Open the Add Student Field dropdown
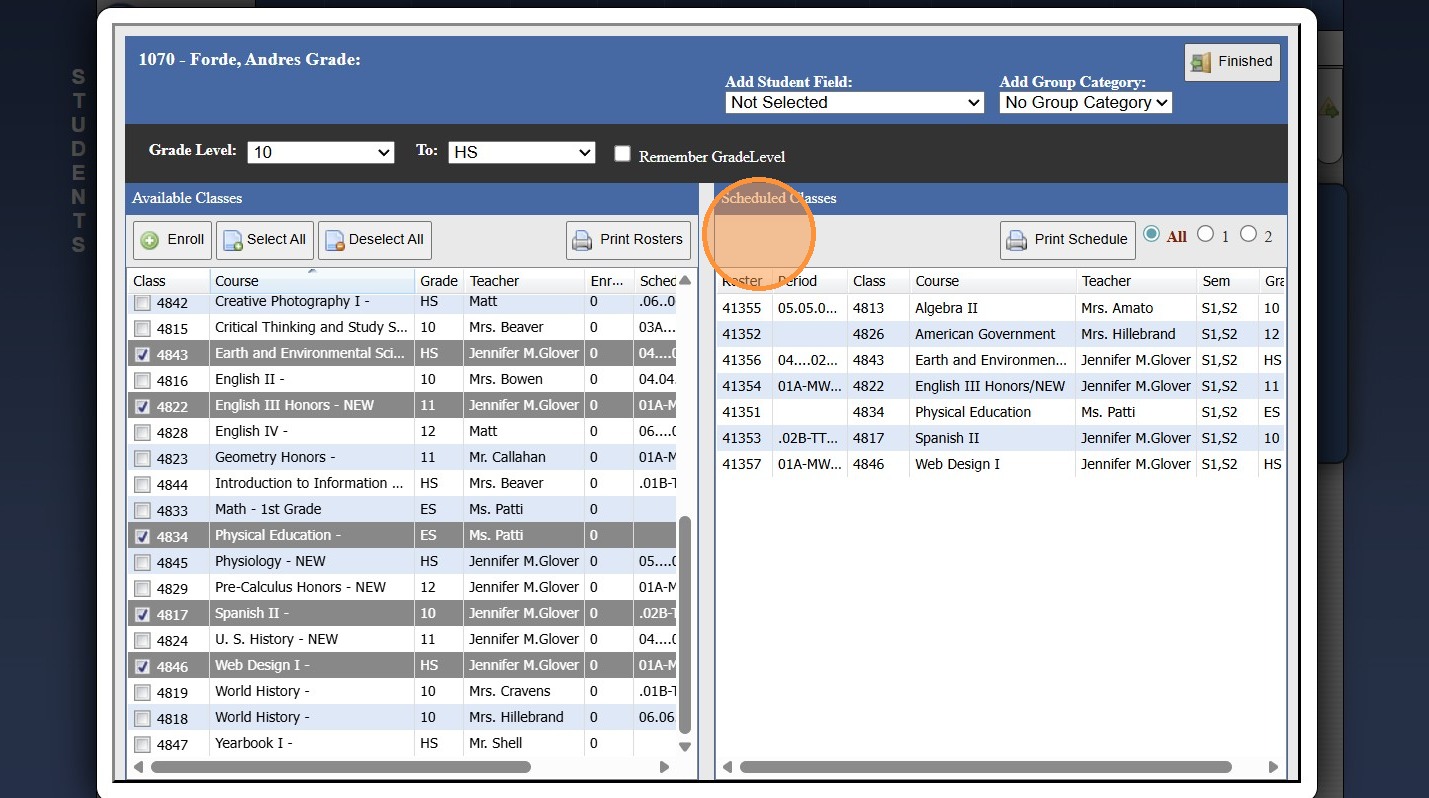The image size is (1429, 798). coord(854,102)
